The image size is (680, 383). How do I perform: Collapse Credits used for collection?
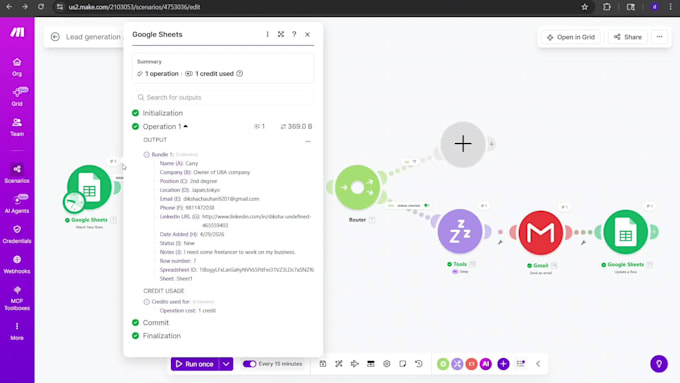click(x=147, y=301)
